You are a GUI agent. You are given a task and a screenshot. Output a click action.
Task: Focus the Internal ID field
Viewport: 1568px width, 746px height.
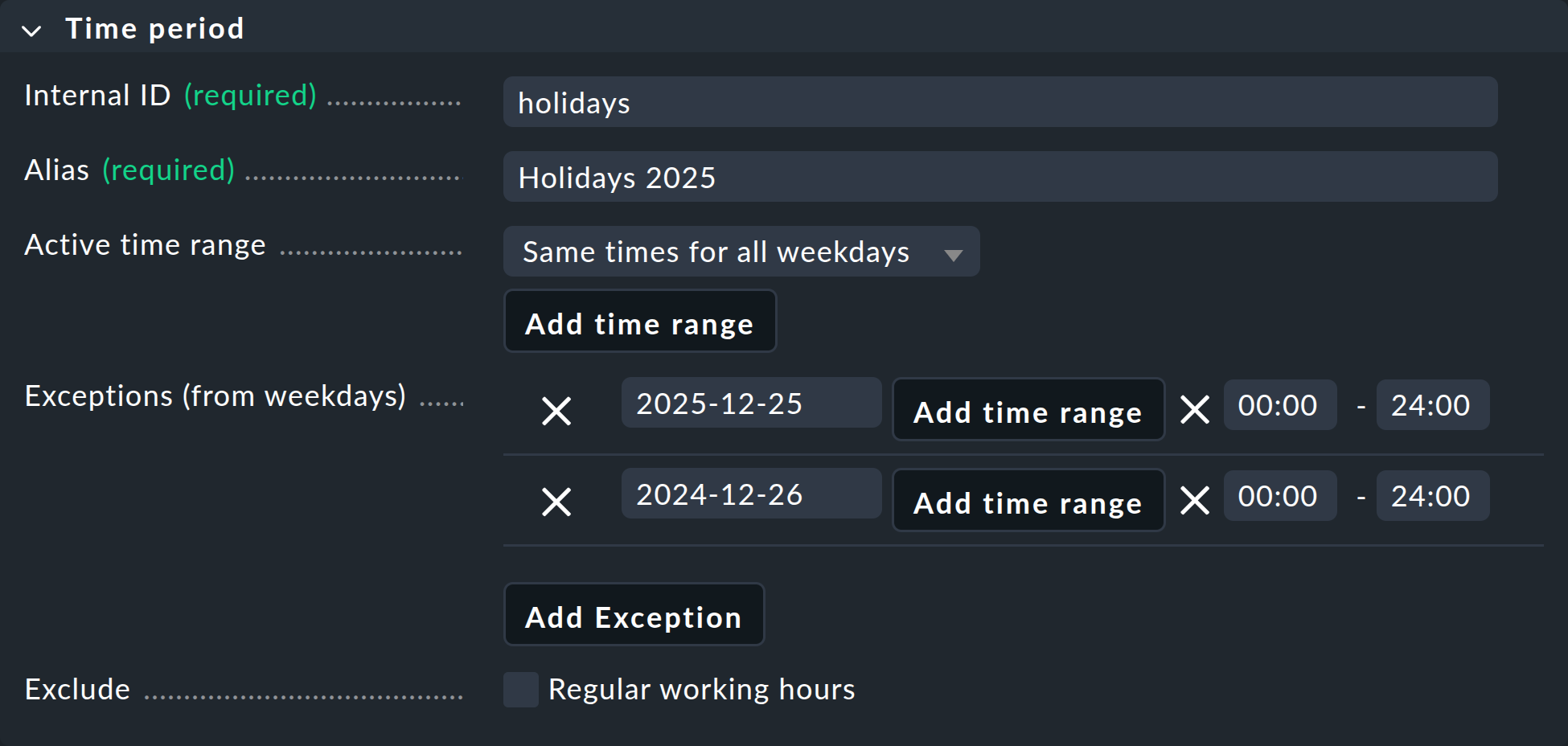pos(999,102)
